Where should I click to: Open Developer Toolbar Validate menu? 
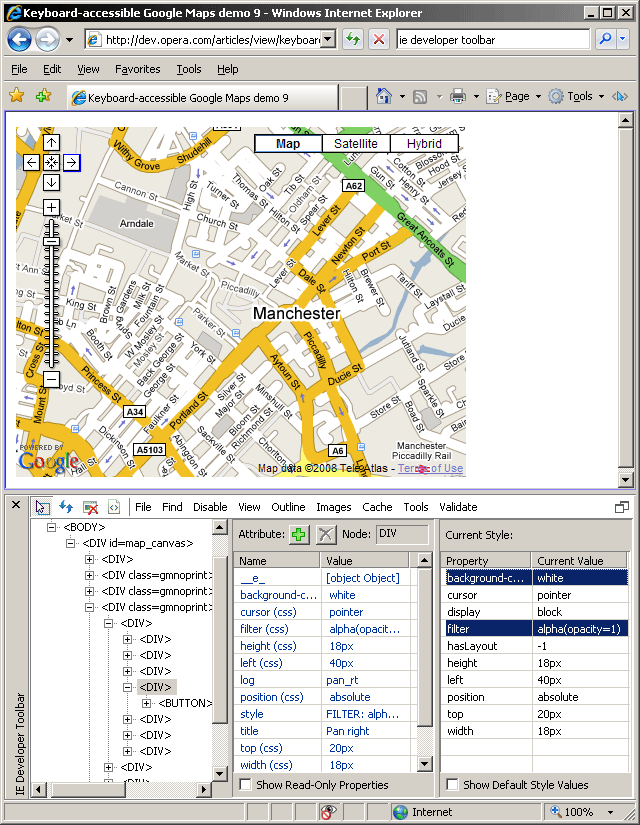tap(458, 507)
